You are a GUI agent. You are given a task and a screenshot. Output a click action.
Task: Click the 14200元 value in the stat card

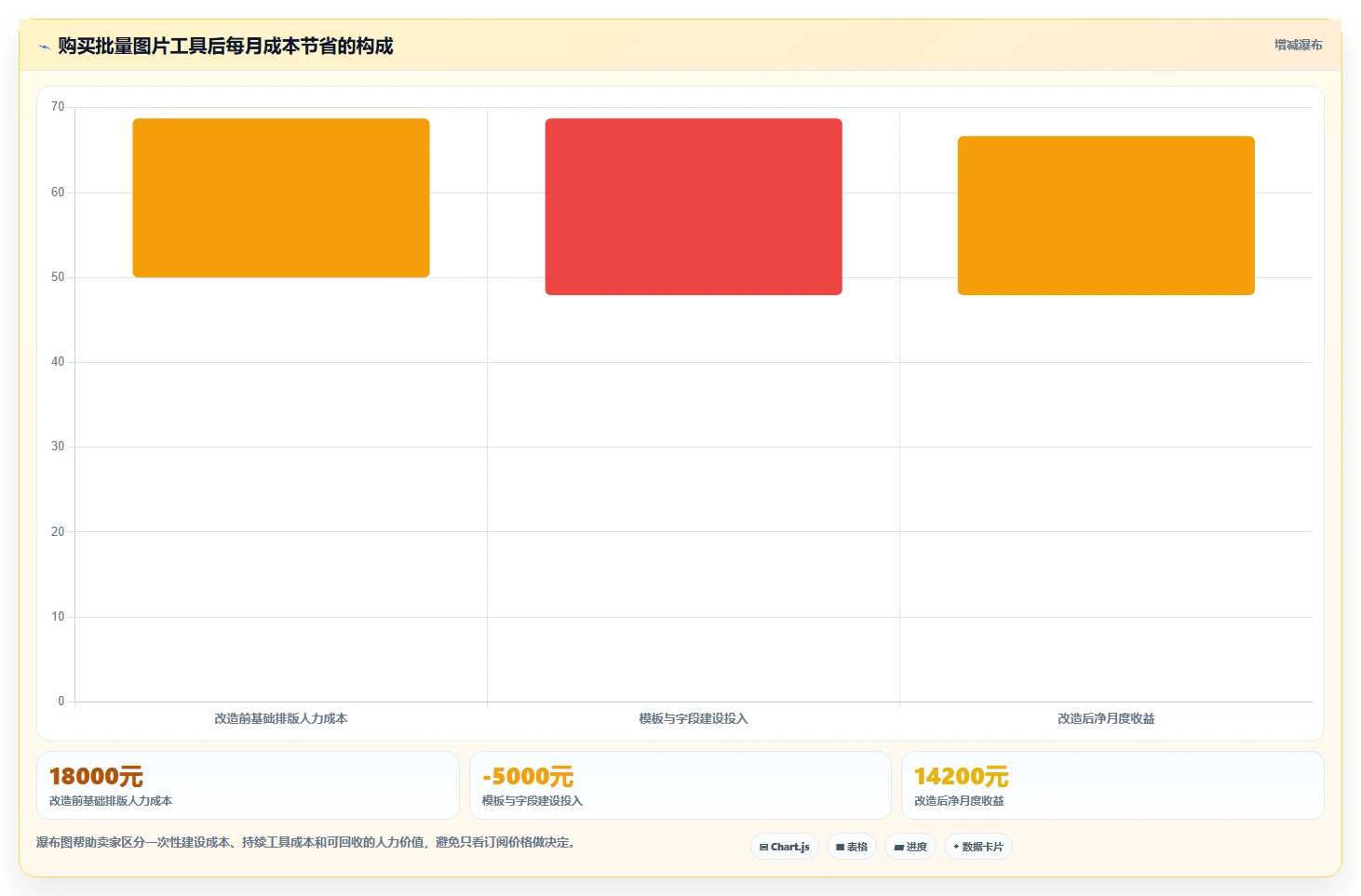(x=962, y=776)
